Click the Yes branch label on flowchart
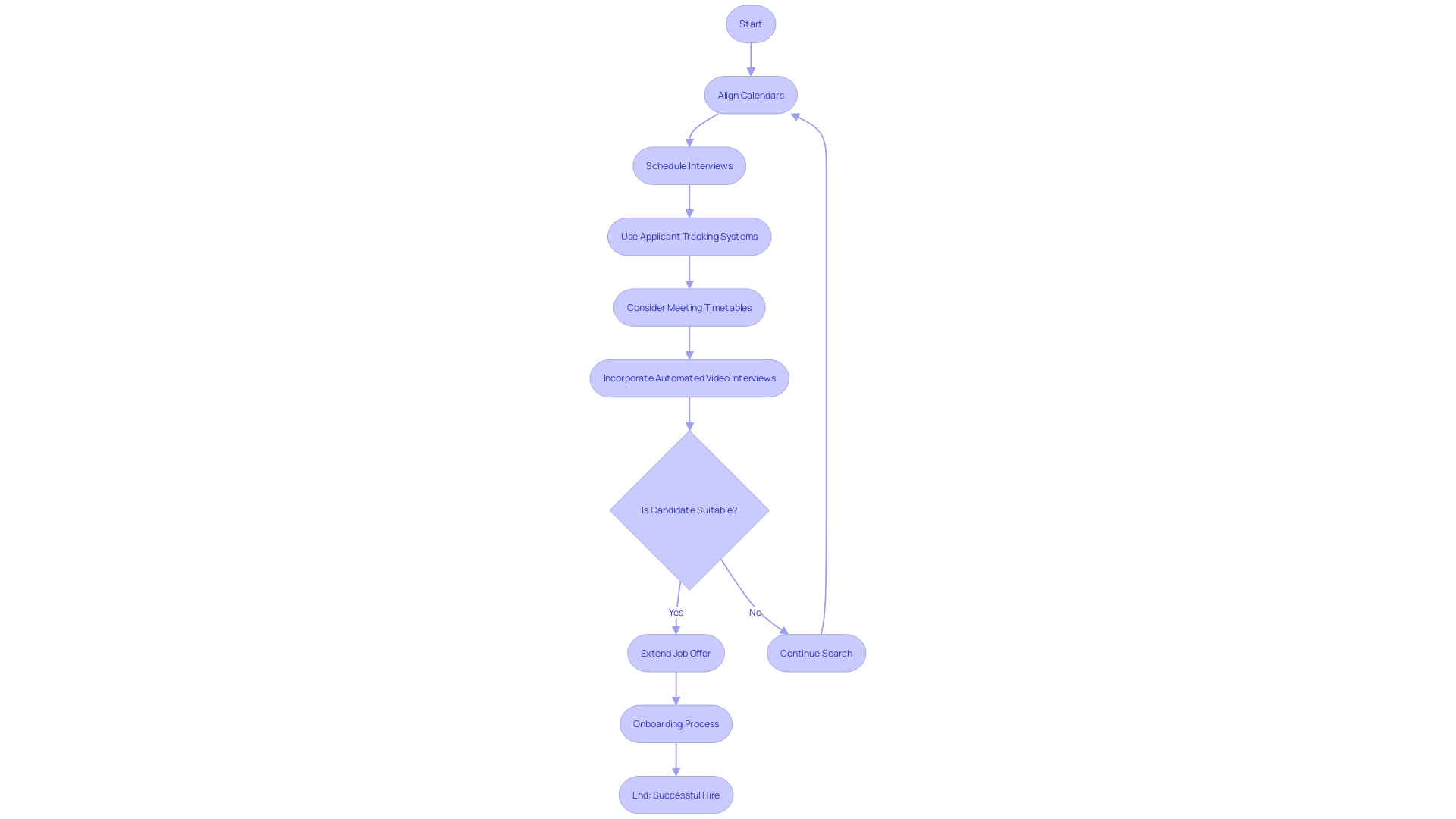 676,612
